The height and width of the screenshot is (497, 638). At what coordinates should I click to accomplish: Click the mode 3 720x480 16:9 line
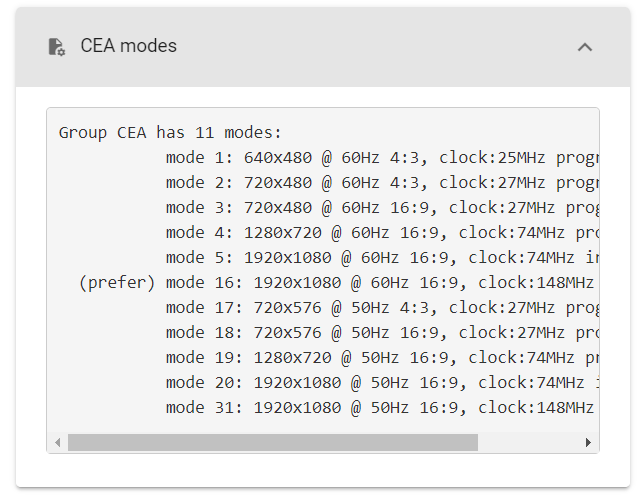coord(382,208)
